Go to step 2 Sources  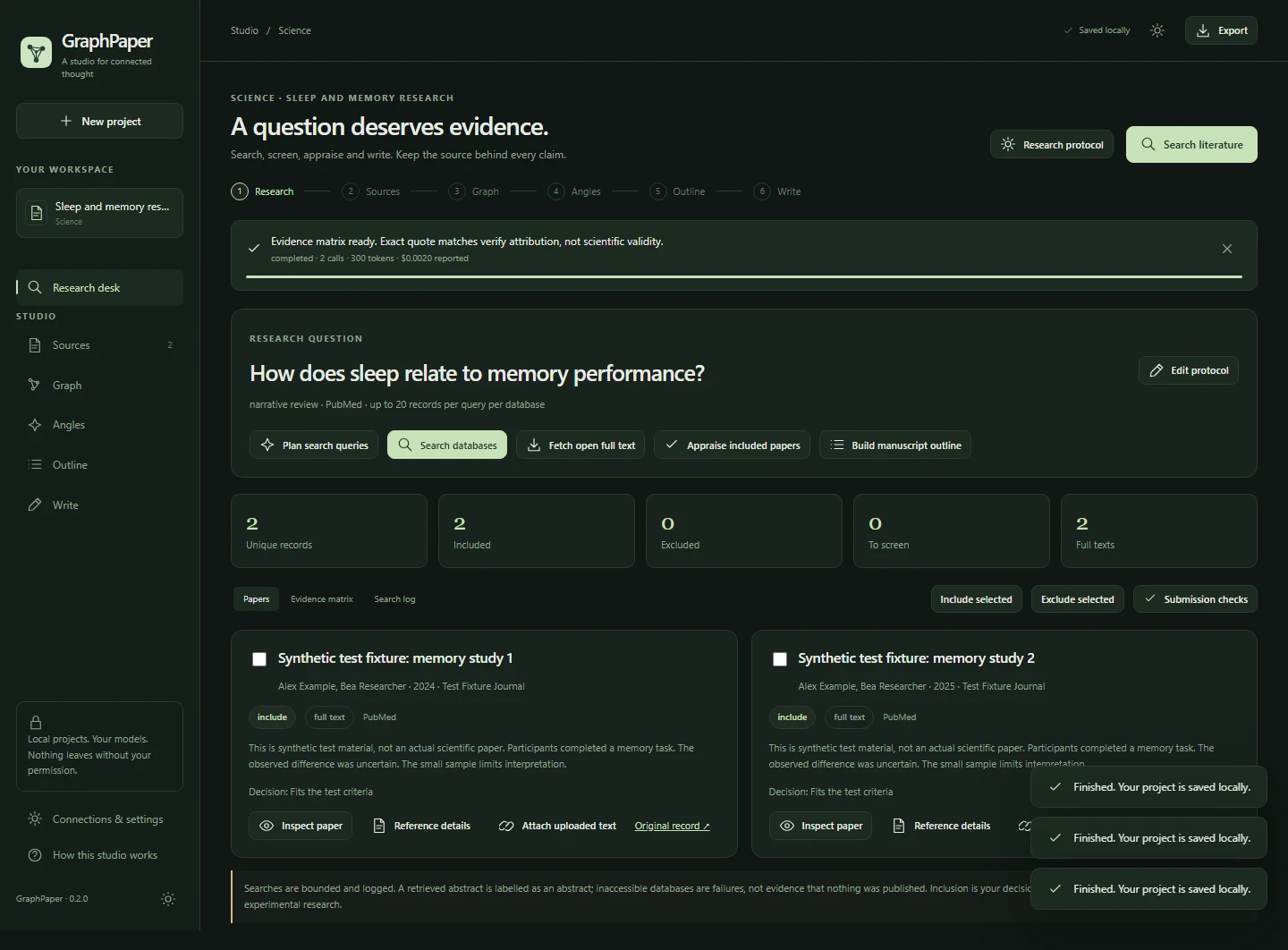tap(371, 191)
